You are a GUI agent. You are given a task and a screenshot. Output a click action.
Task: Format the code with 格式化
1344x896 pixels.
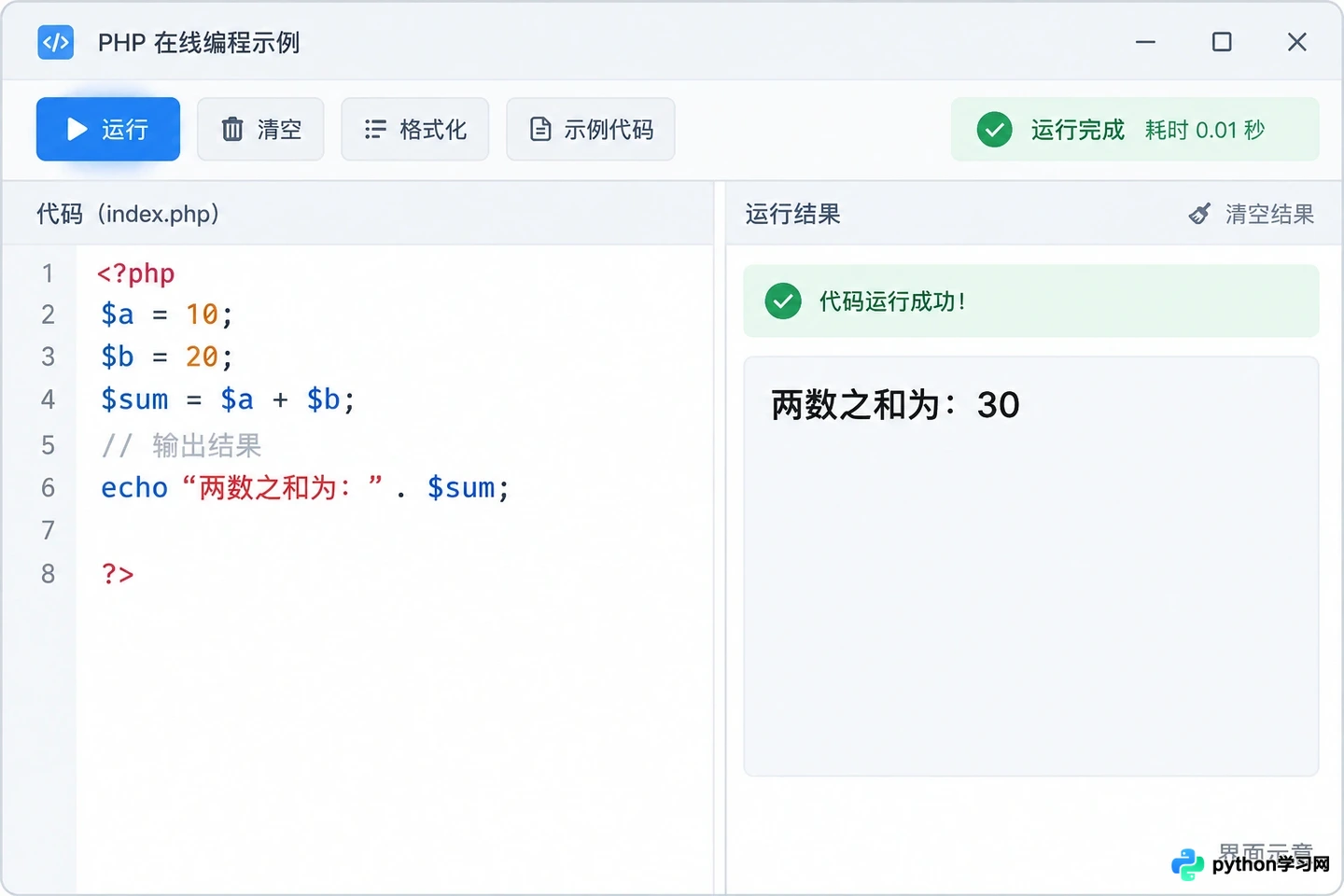pyautogui.click(x=414, y=129)
